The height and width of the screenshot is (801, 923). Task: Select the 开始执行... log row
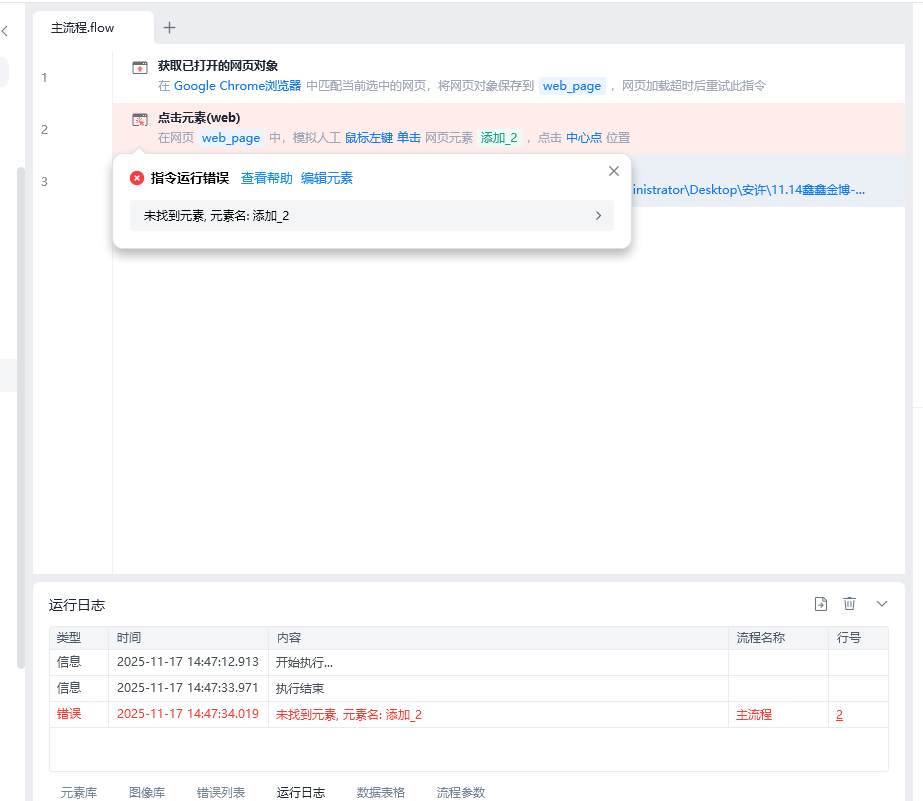469,663
